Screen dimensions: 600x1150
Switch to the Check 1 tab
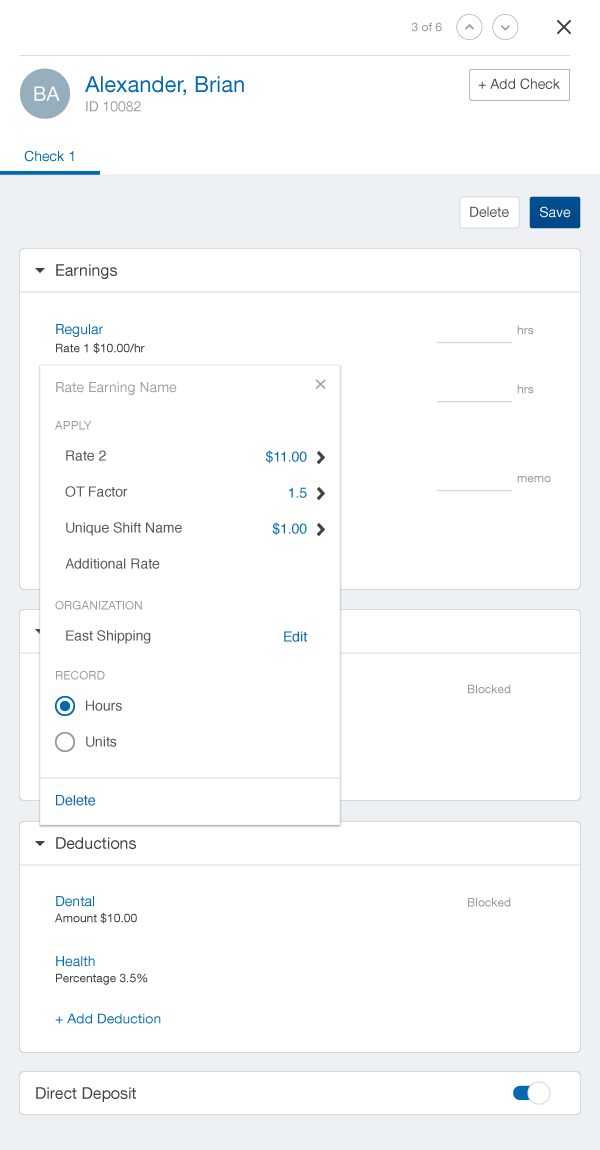coord(50,156)
